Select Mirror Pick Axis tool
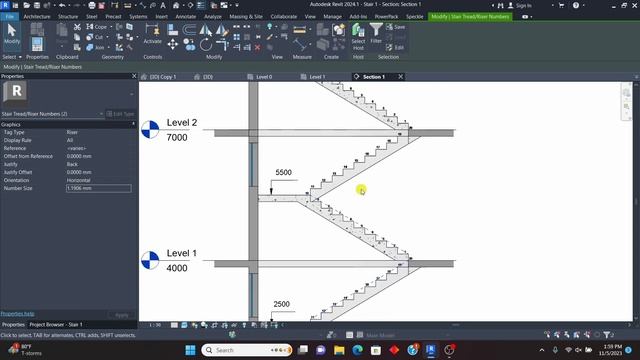 click(x=205, y=29)
